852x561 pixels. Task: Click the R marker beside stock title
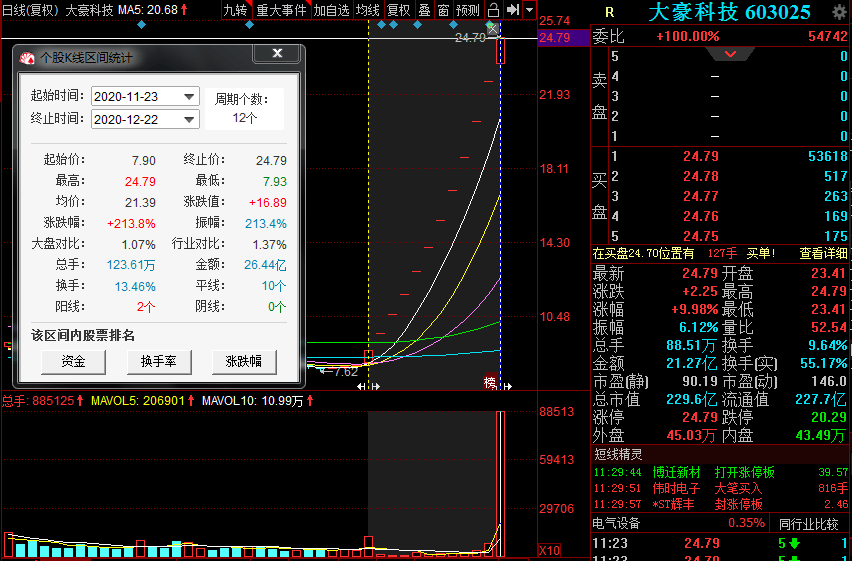click(609, 12)
